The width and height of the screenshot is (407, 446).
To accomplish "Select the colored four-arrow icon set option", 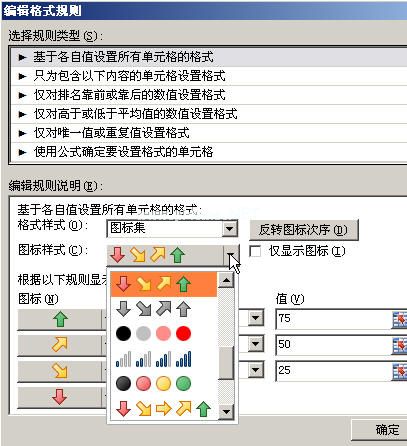I will click(164, 284).
